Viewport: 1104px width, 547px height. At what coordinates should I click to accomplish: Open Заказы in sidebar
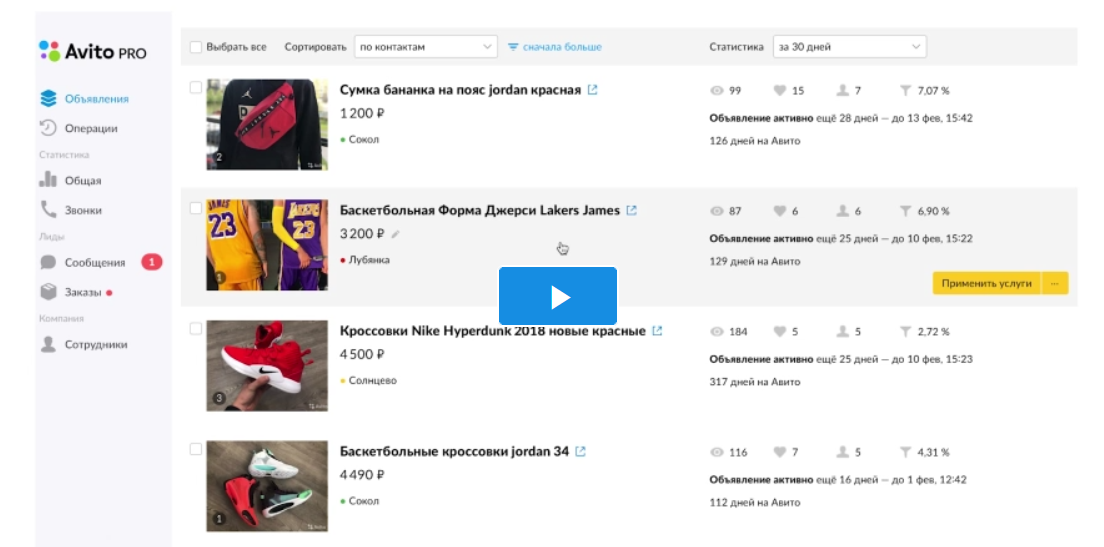83,292
